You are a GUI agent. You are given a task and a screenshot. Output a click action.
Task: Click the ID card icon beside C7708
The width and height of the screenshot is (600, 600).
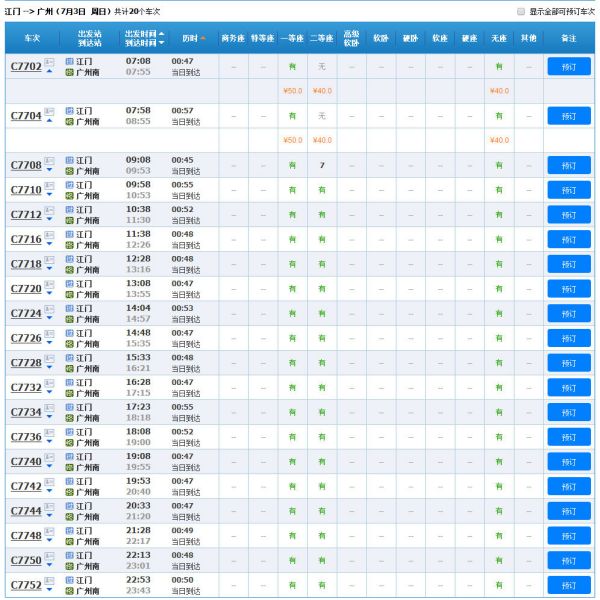coord(49,160)
